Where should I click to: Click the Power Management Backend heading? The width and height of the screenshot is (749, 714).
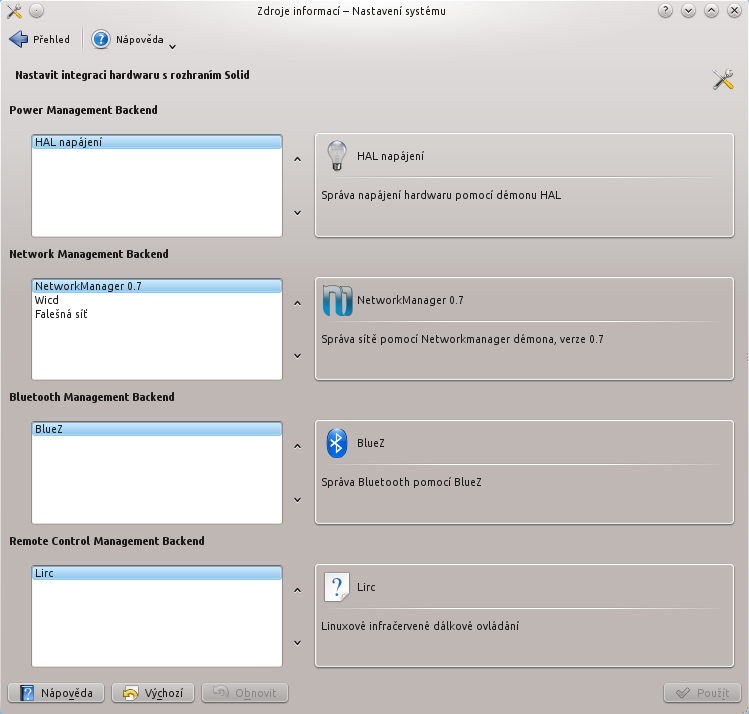(84, 110)
